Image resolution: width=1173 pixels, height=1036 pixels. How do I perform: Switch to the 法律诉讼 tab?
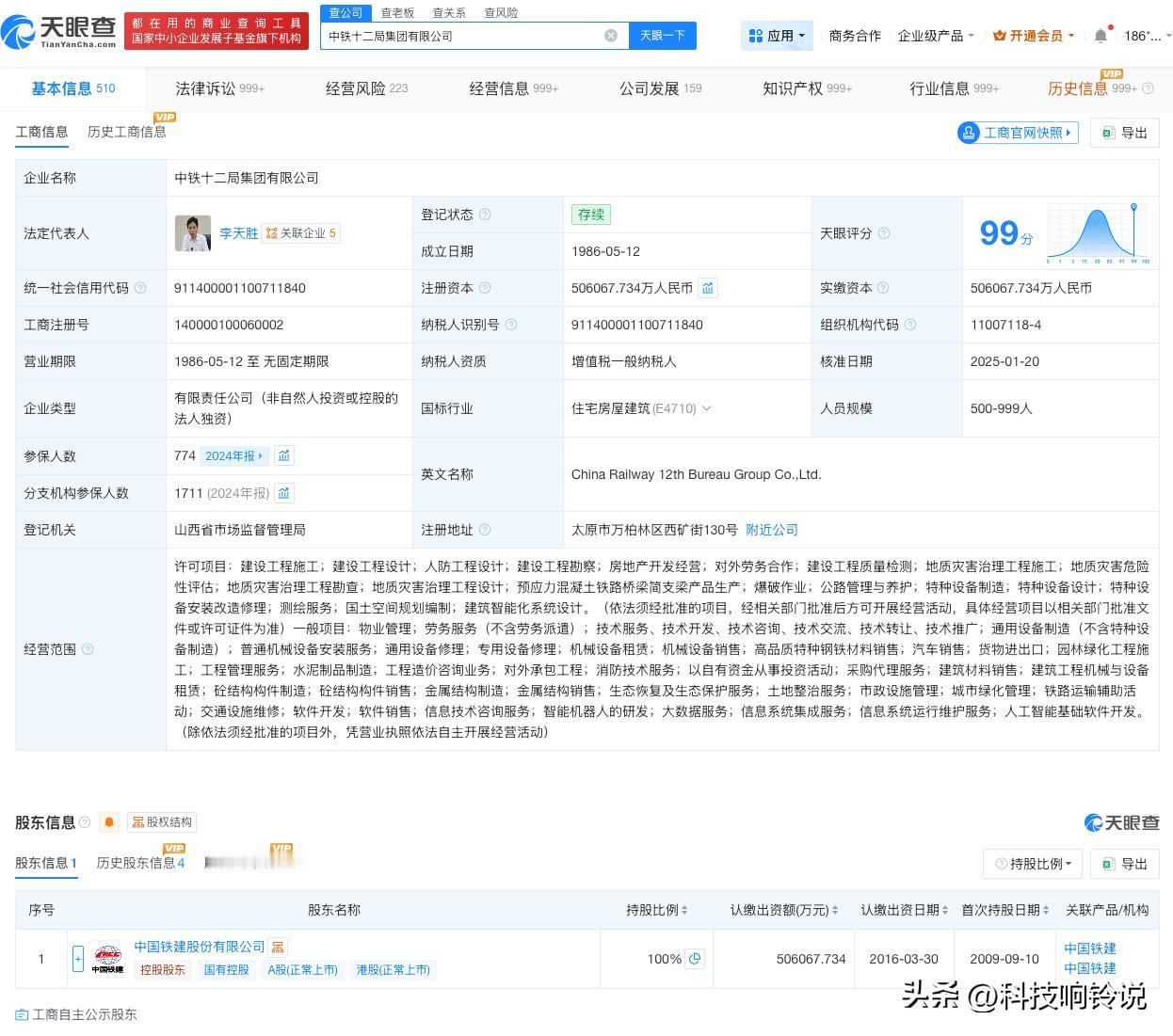(x=220, y=88)
